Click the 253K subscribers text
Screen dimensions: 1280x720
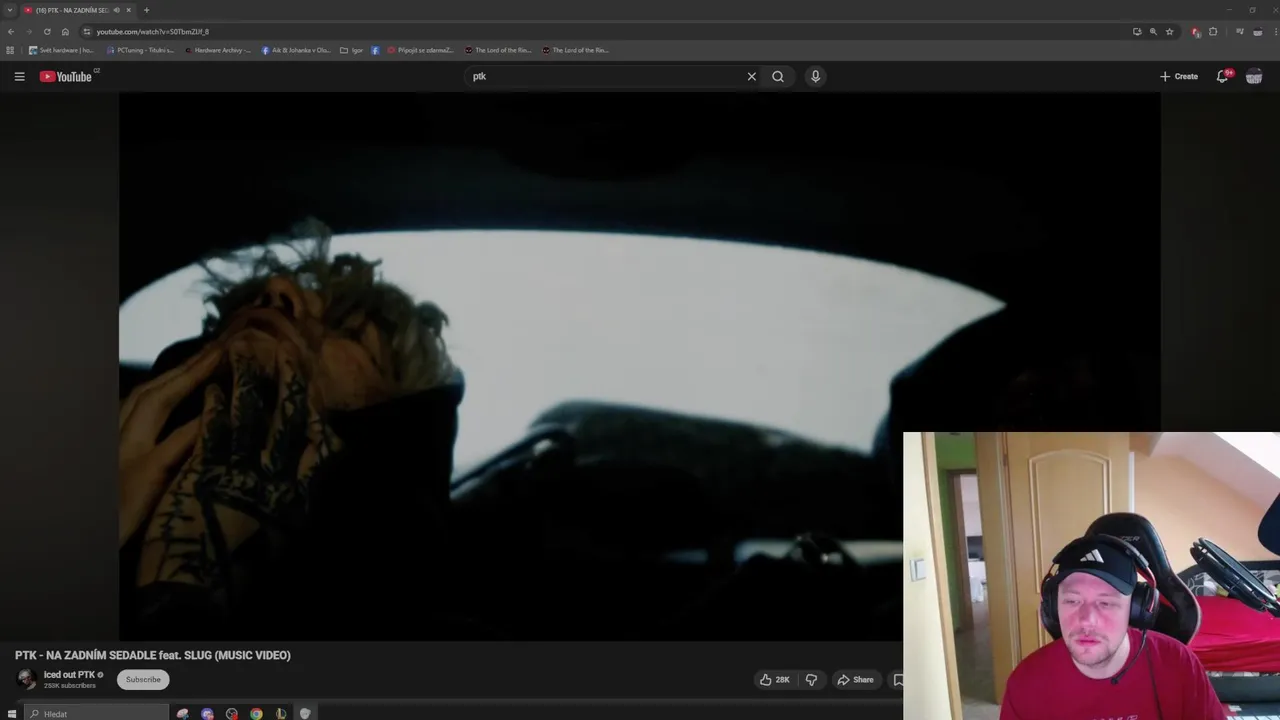point(70,686)
